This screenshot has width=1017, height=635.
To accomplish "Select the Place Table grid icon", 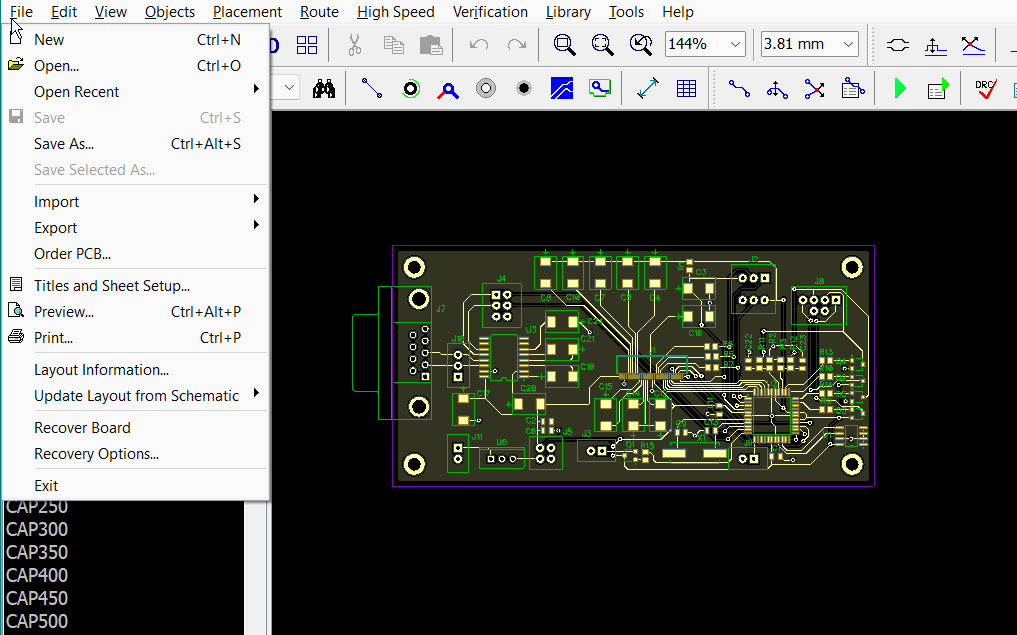I will coord(686,88).
